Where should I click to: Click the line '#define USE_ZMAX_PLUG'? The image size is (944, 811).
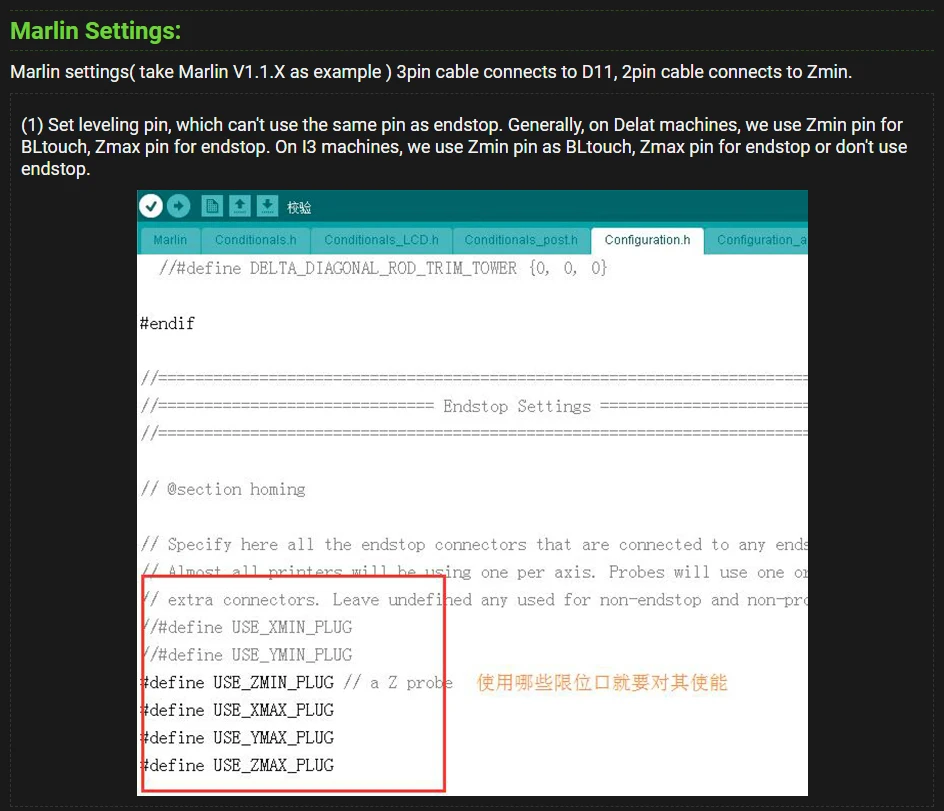coord(237,766)
